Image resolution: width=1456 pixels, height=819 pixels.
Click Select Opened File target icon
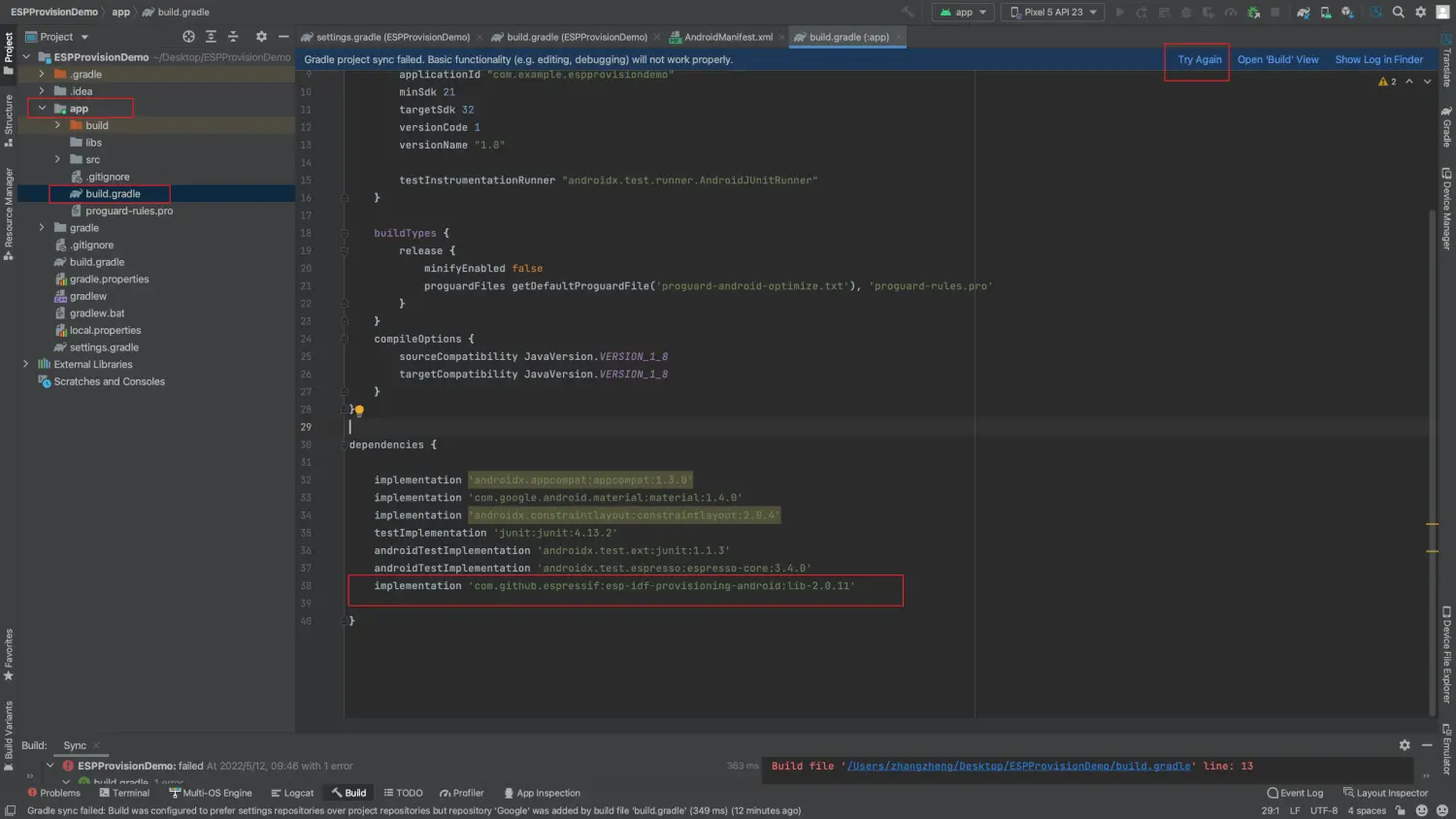188,37
